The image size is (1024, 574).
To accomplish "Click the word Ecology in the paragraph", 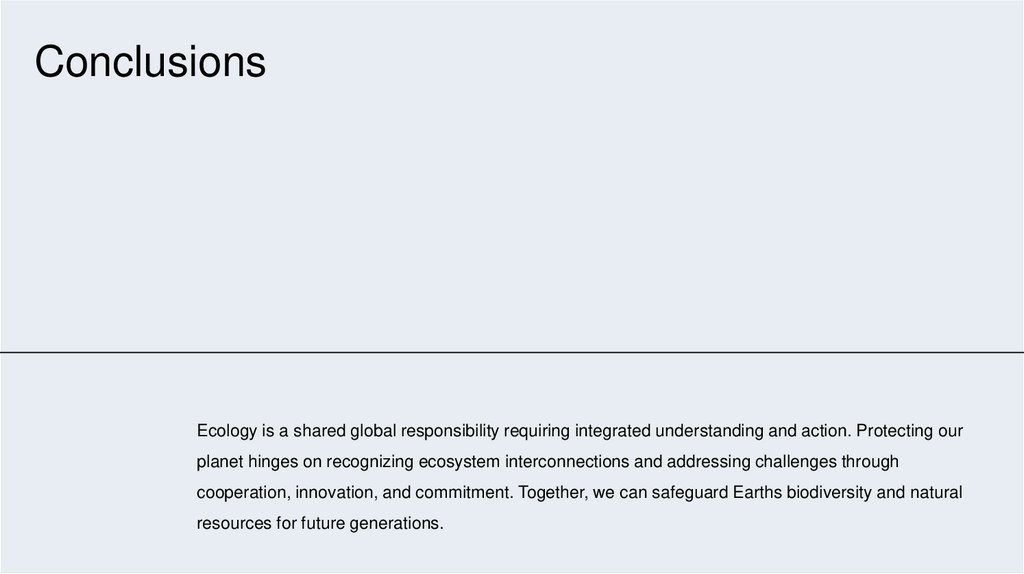I will click(x=227, y=431).
